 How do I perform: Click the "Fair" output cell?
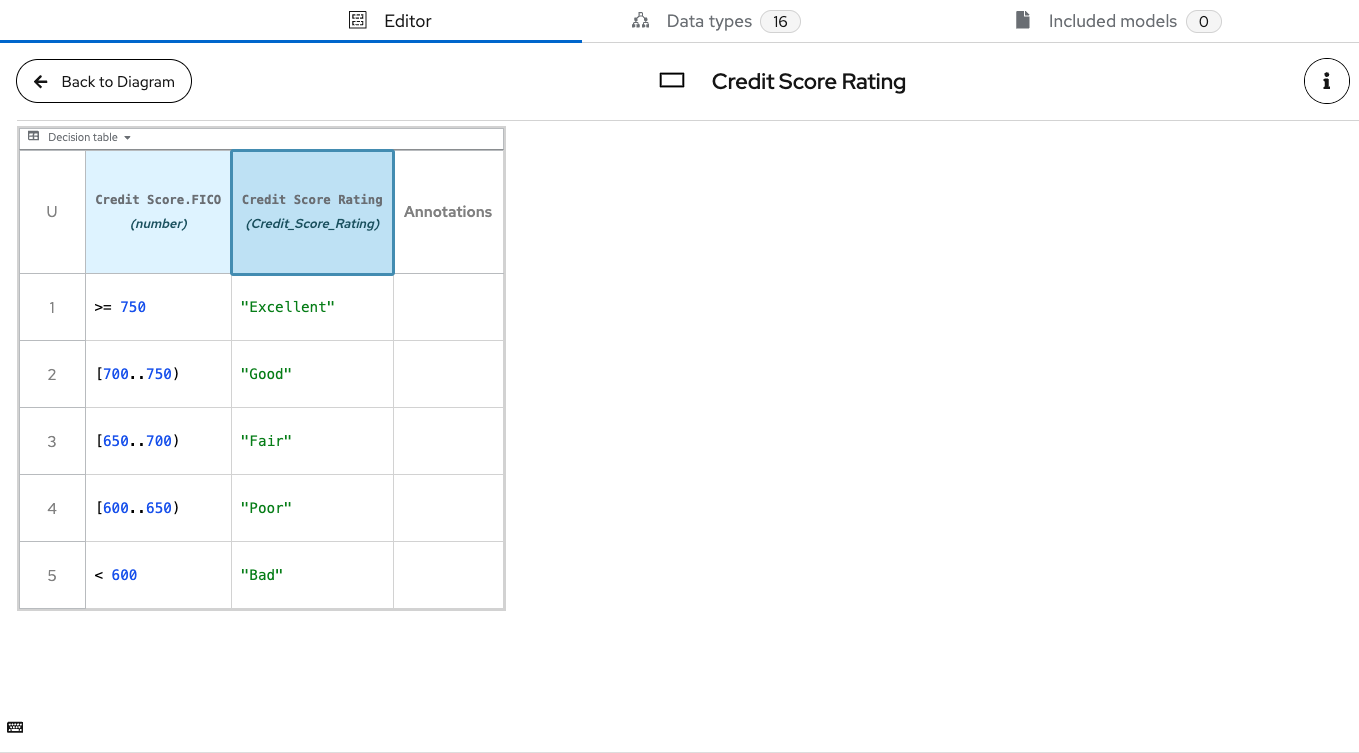point(312,441)
